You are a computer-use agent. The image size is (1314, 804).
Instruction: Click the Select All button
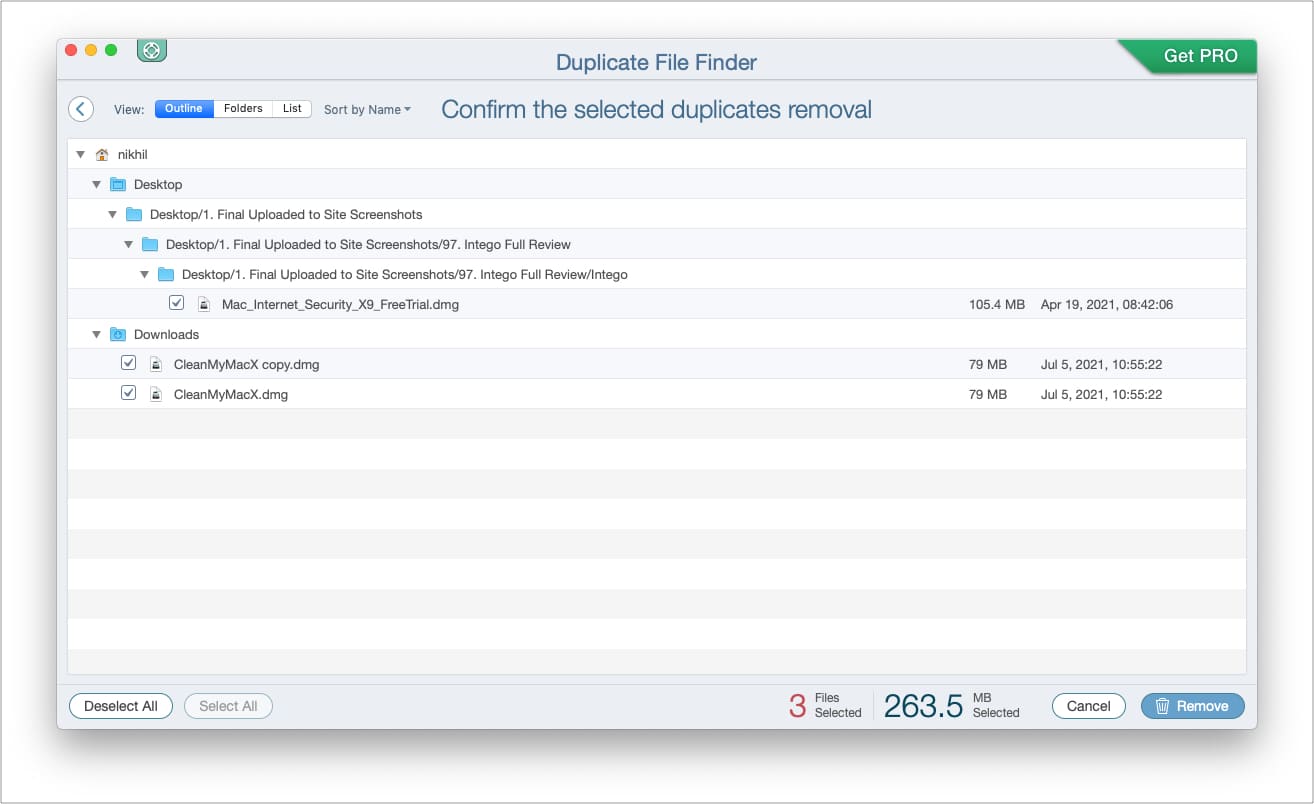pos(228,706)
